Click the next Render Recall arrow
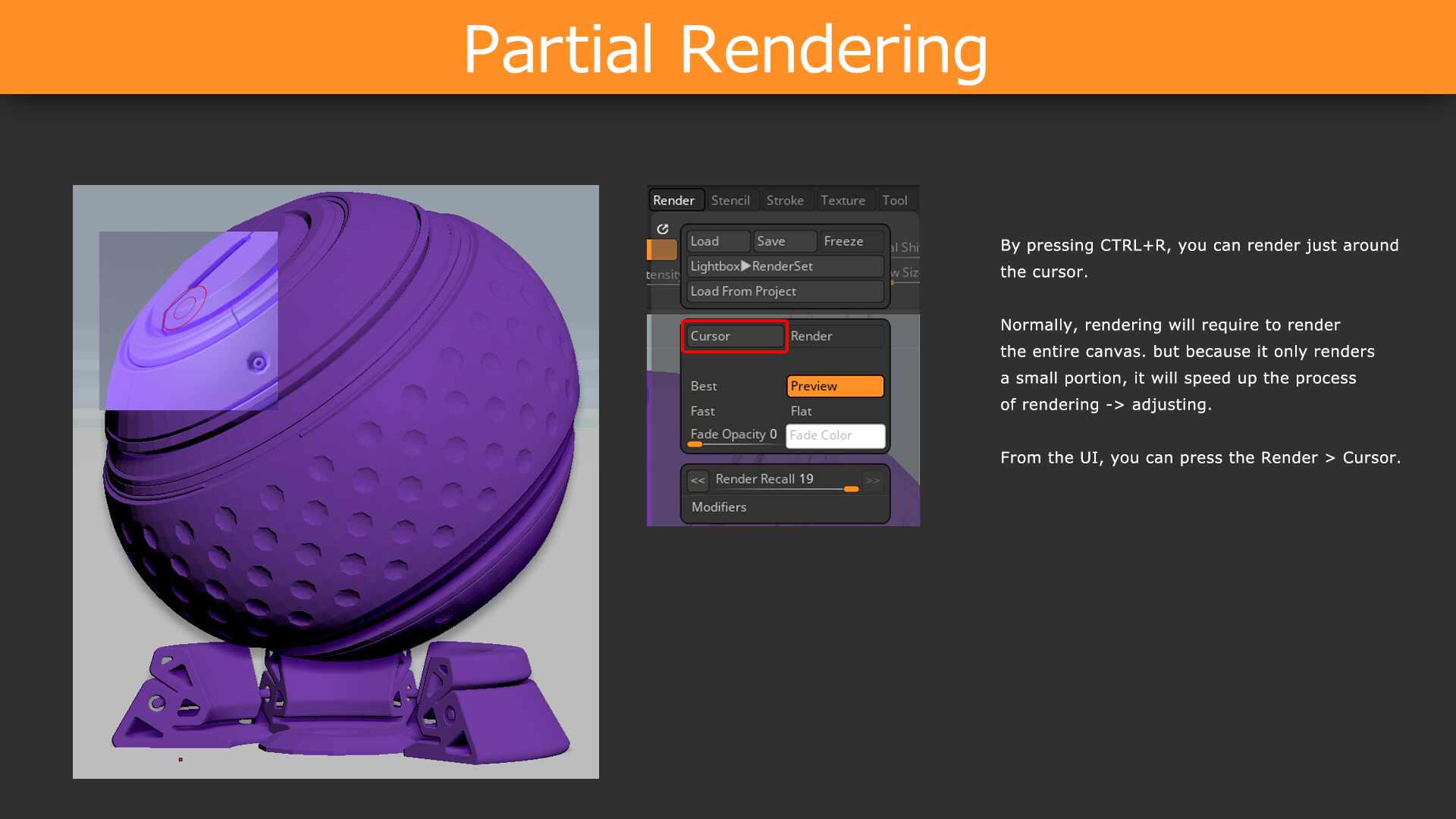Viewport: 1456px width, 819px height. pos(873,480)
